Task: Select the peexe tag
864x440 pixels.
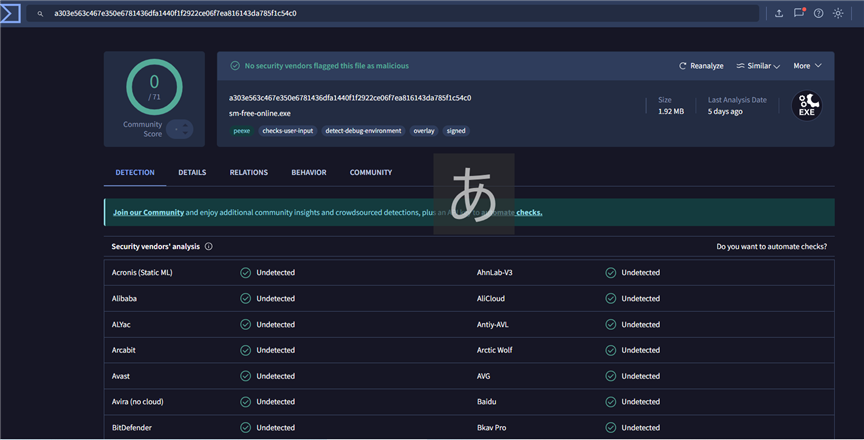Action: tap(241, 131)
